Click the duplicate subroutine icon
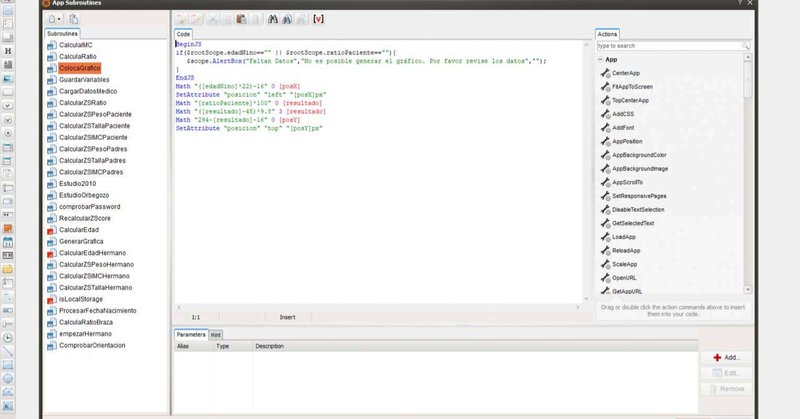 pyautogui.click(x=73, y=19)
